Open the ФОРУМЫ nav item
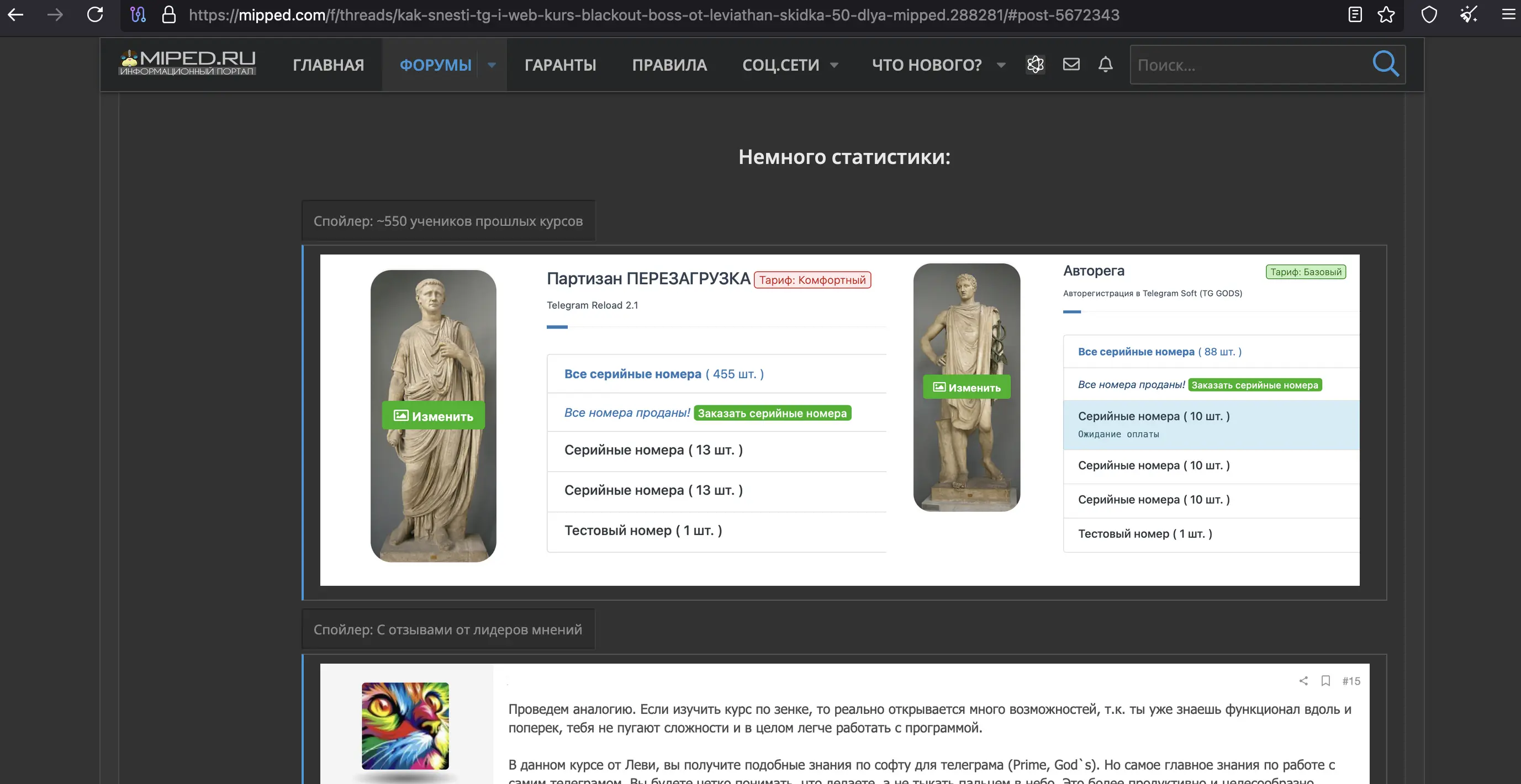 click(435, 65)
